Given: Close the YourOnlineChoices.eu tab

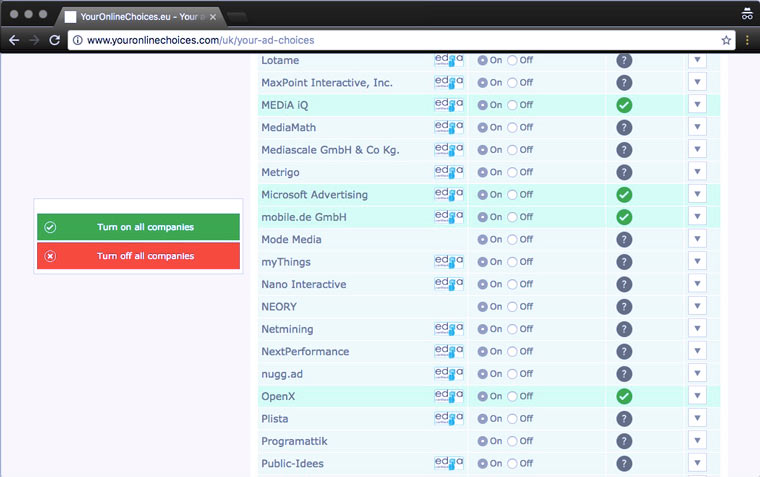Looking at the screenshot, I should (x=213, y=17).
